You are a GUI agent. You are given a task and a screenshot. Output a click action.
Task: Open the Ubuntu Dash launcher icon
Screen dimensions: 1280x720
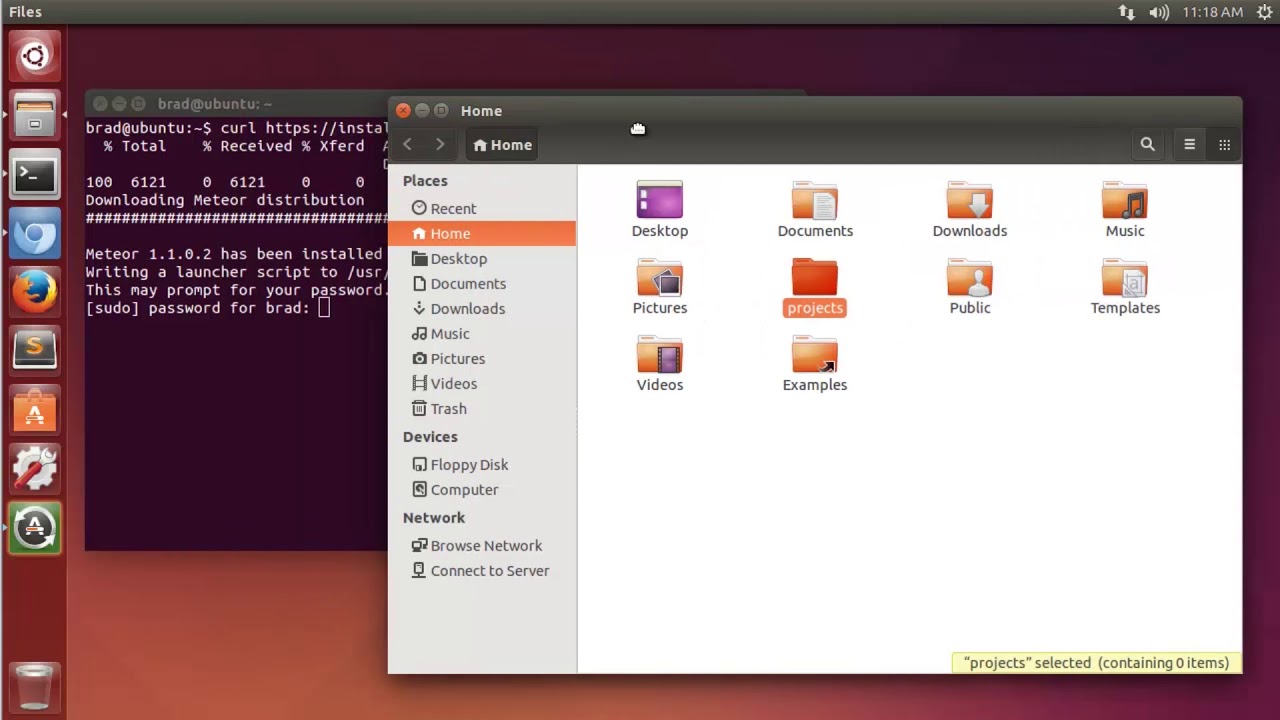pyautogui.click(x=35, y=56)
